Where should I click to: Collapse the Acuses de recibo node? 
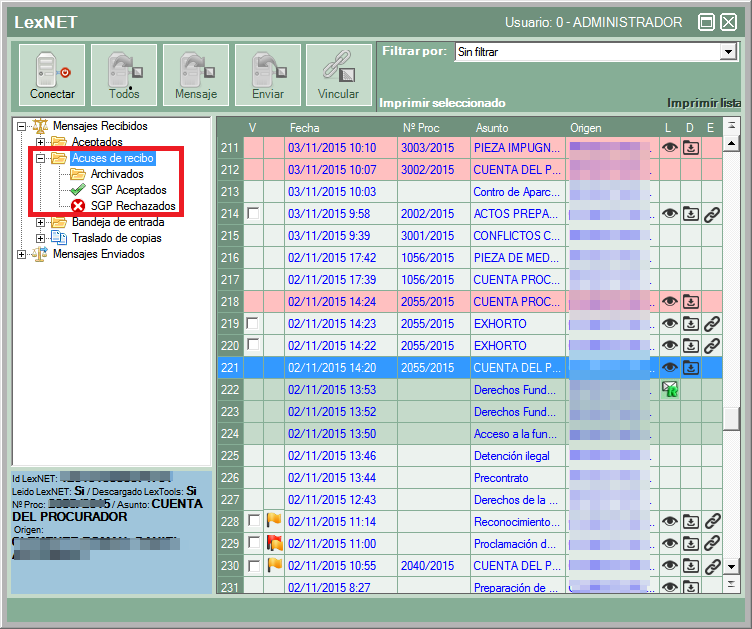(41, 159)
